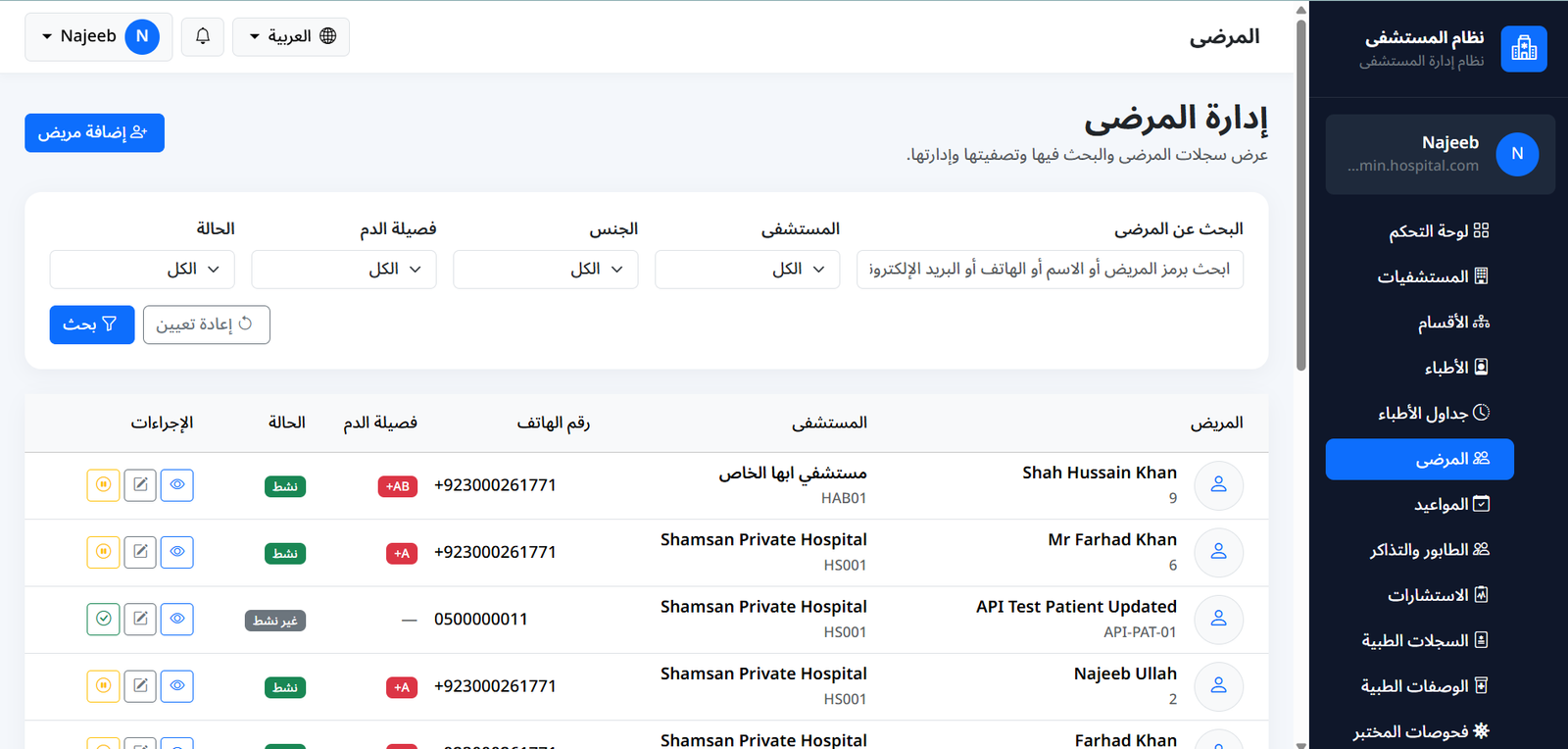This screenshot has height=749, width=1568.
Task: Click hospital system logo icon in sidebar
Action: point(1524,48)
